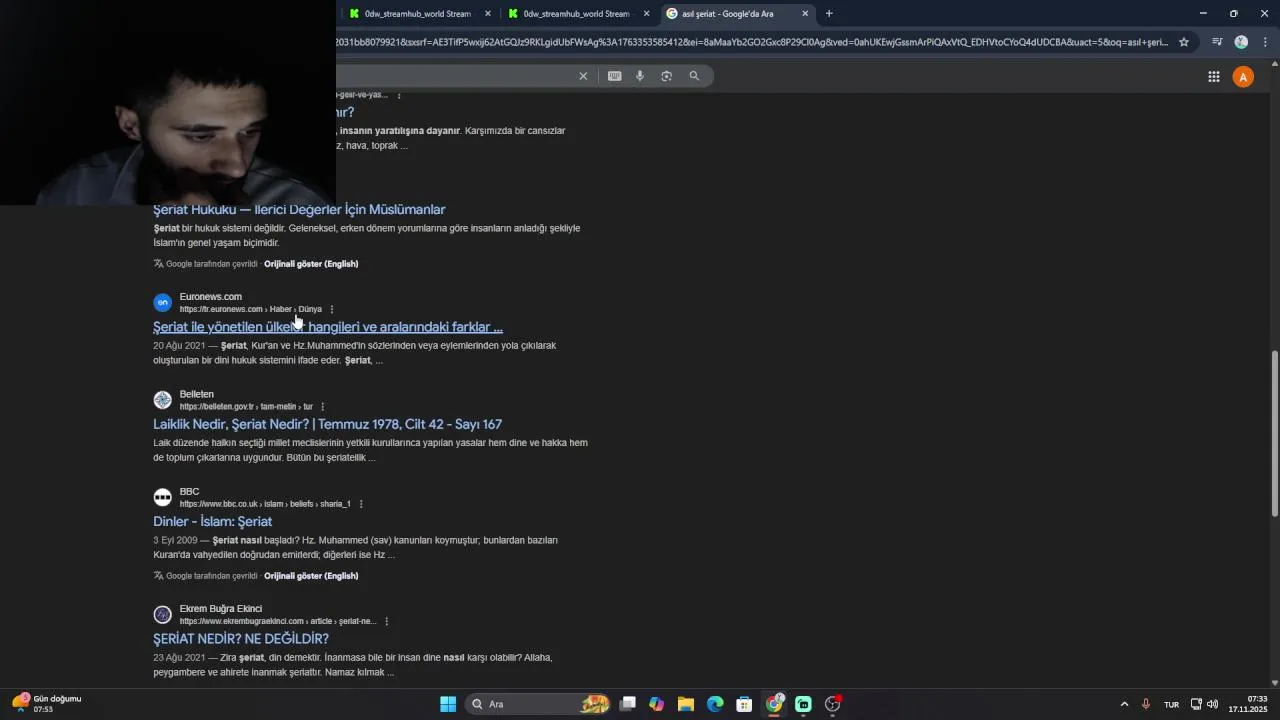Screen dimensions: 1280x720
Task: Switch to the first 0dw_streamhub_world Stream tab
Action: tap(417, 14)
